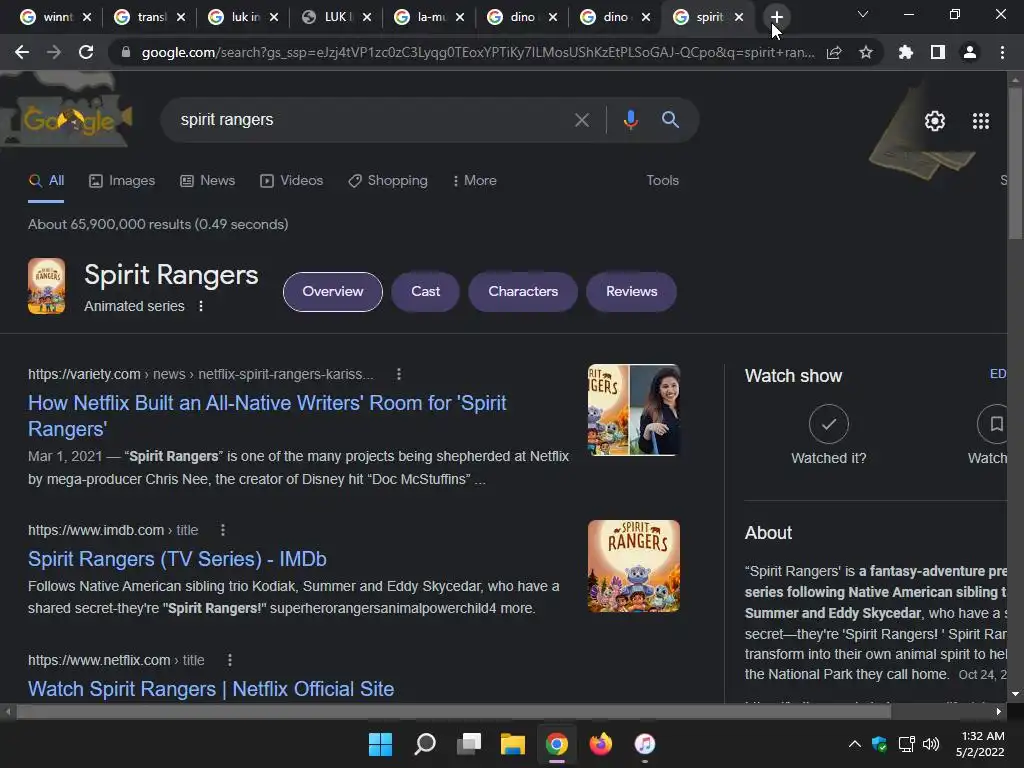Open Google apps grid
Viewport: 1024px width, 768px height.
(981, 121)
